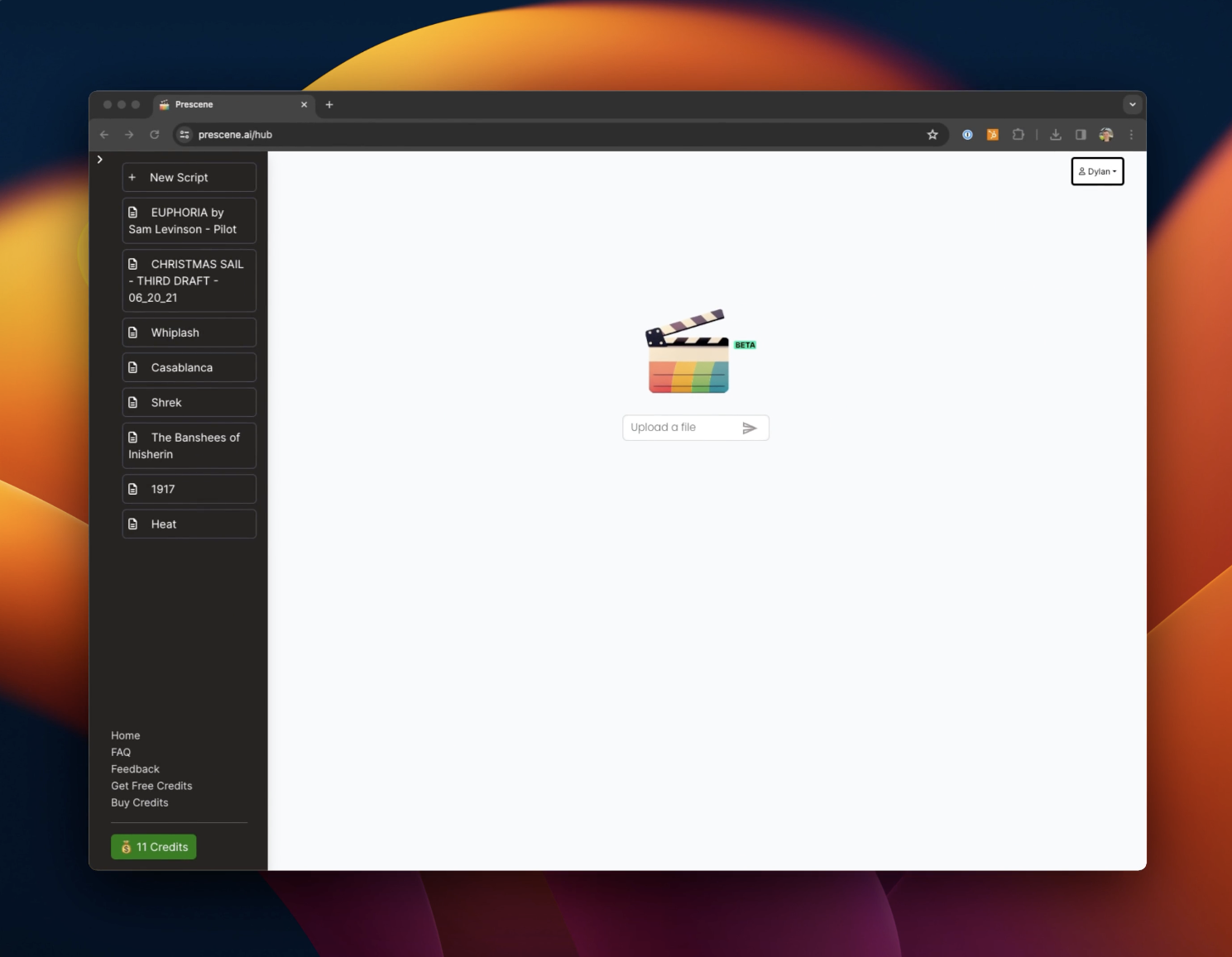Click the browser forward arrow
The image size is (1232, 957).
[x=129, y=135]
